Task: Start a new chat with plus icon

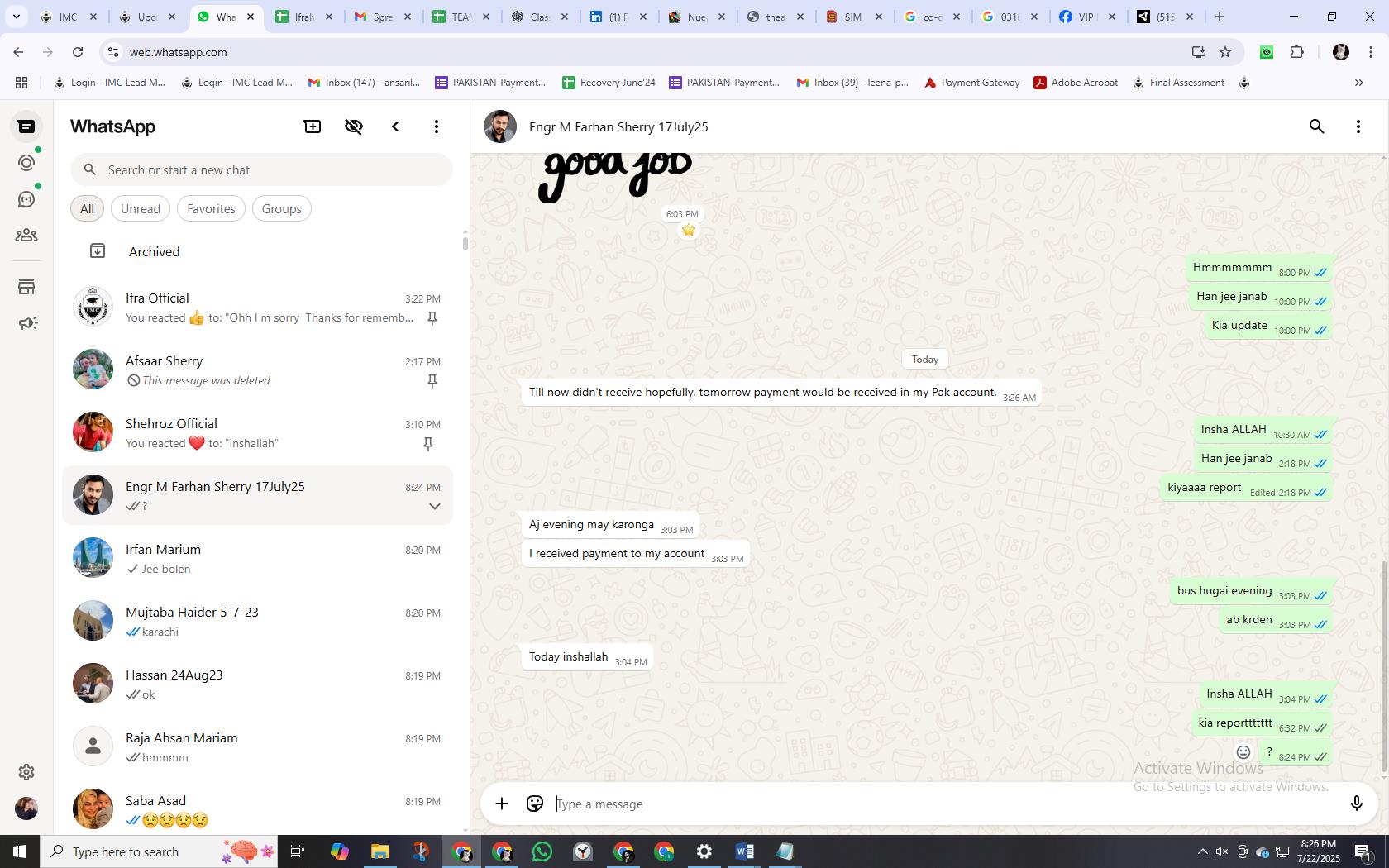Action: pos(313,126)
